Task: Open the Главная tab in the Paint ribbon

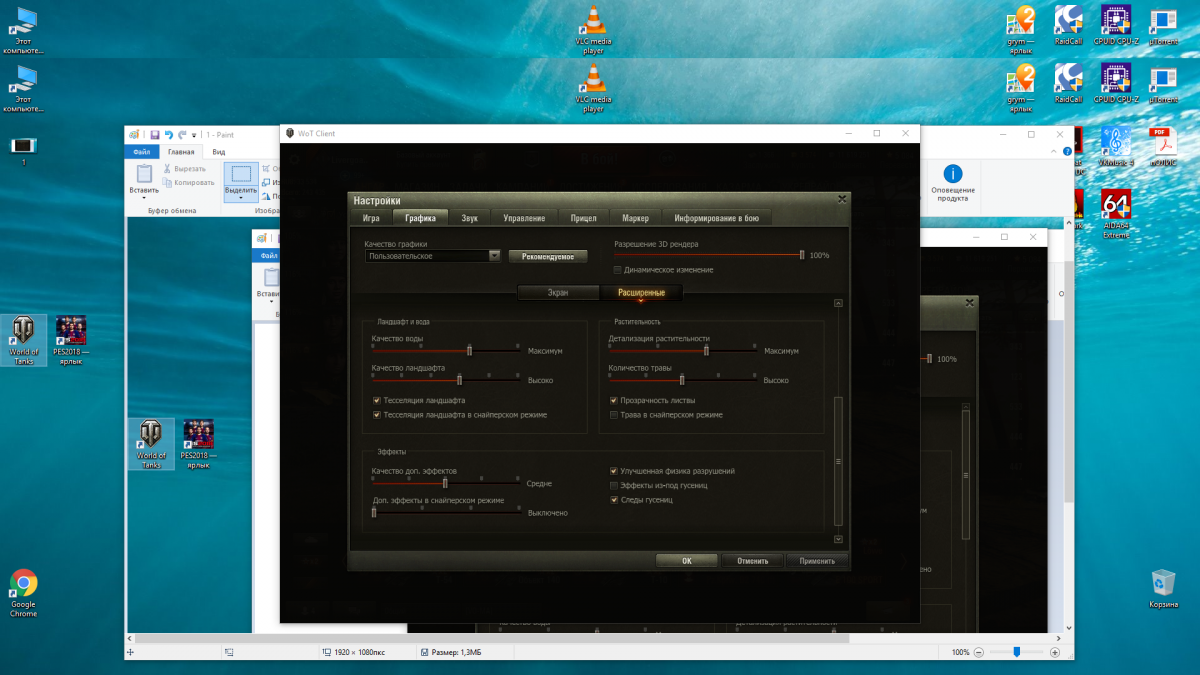Action: pos(180,152)
